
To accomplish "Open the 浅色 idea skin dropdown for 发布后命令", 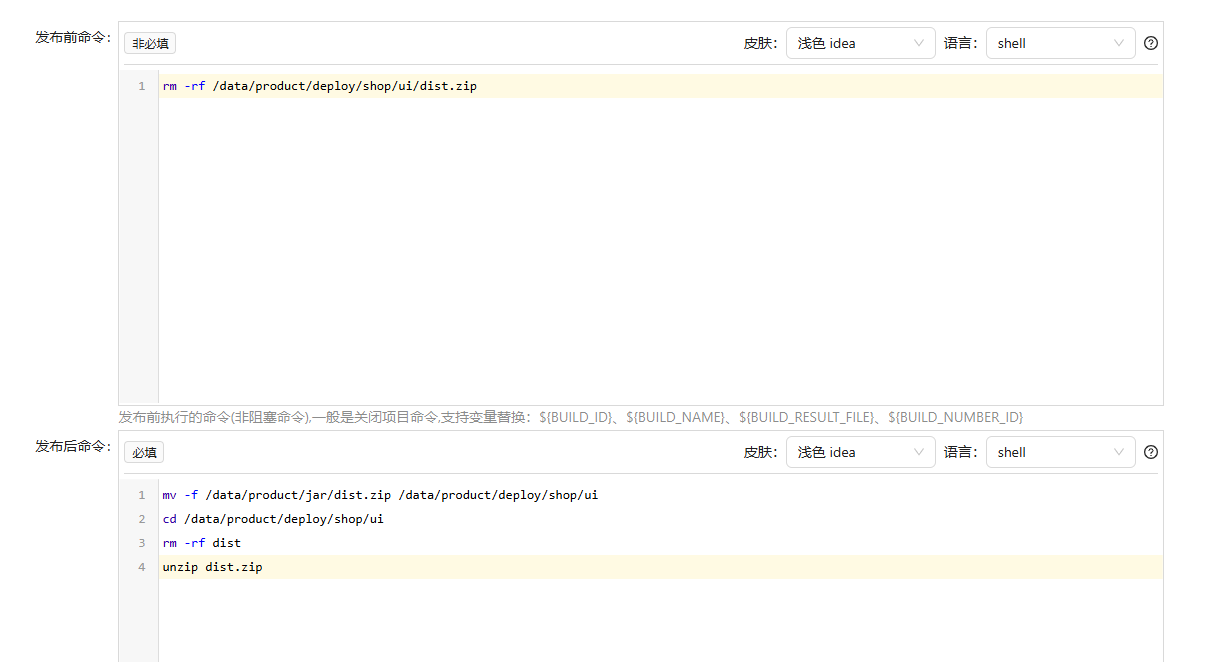I will [860, 452].
